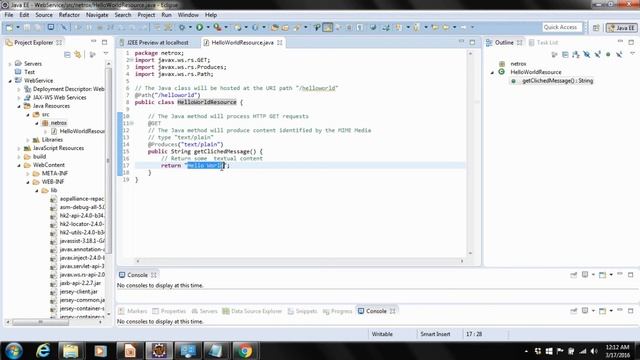Collapse the WebService project node
The height and width of the screenshot is (360, 640).
pyautogui.click(x=10, y=81)
